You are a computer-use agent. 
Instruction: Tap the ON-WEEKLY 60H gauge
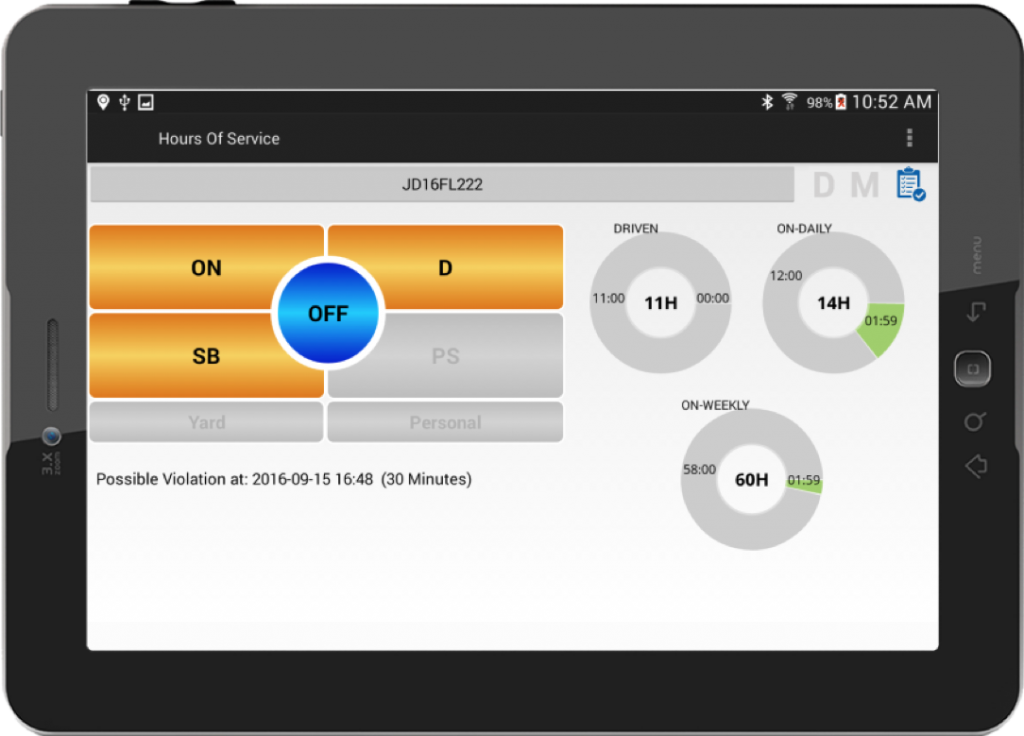click(x=751, y=480)
